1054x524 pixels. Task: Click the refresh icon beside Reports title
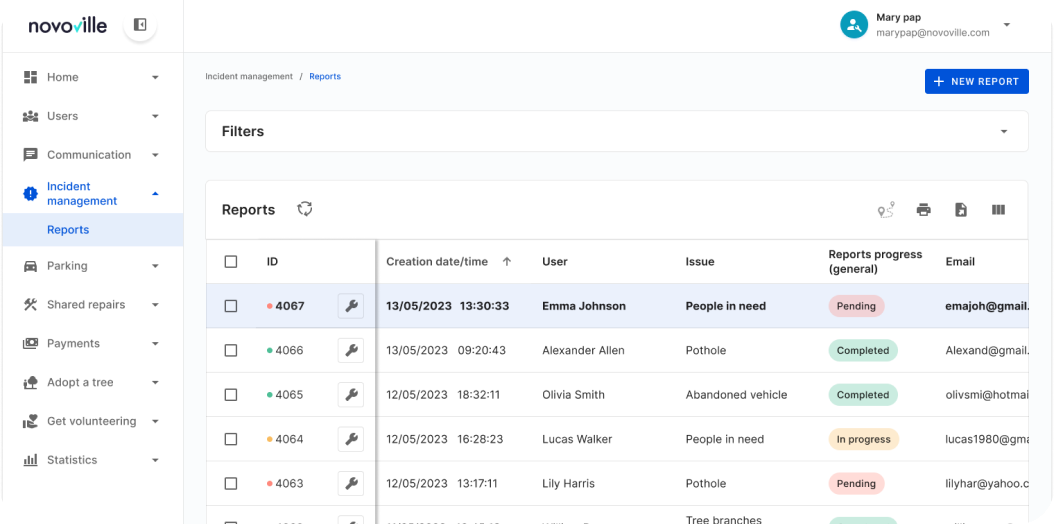coord(305,209)
